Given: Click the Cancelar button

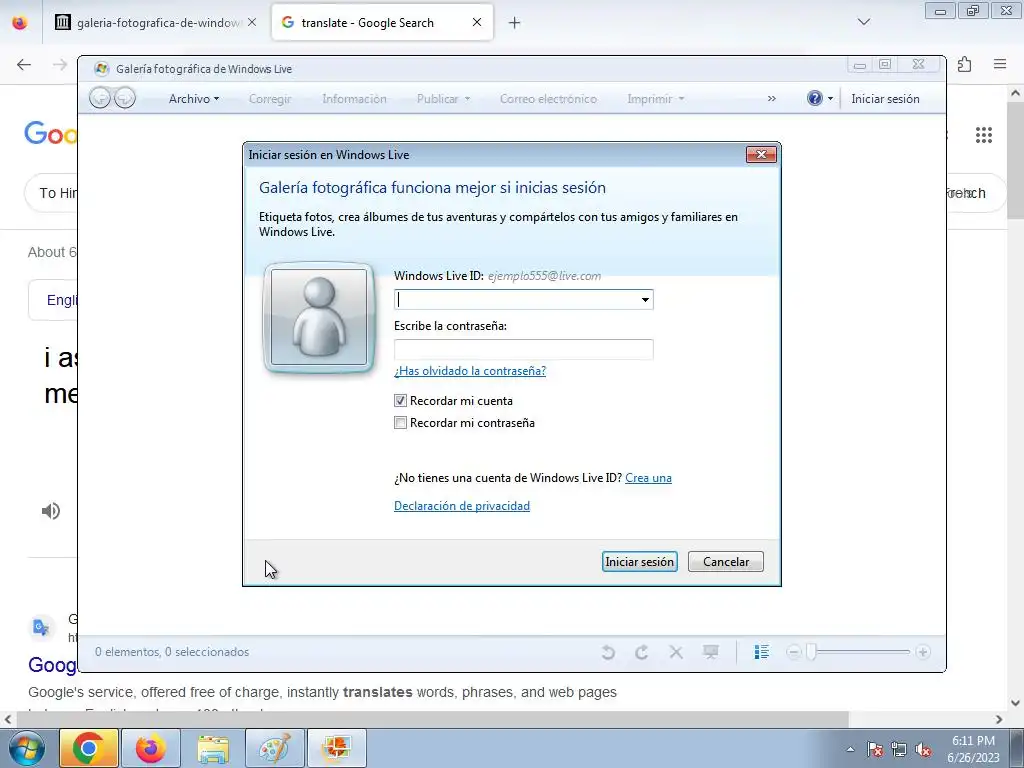Looking at the screenshot, I should tap(726, 562).
